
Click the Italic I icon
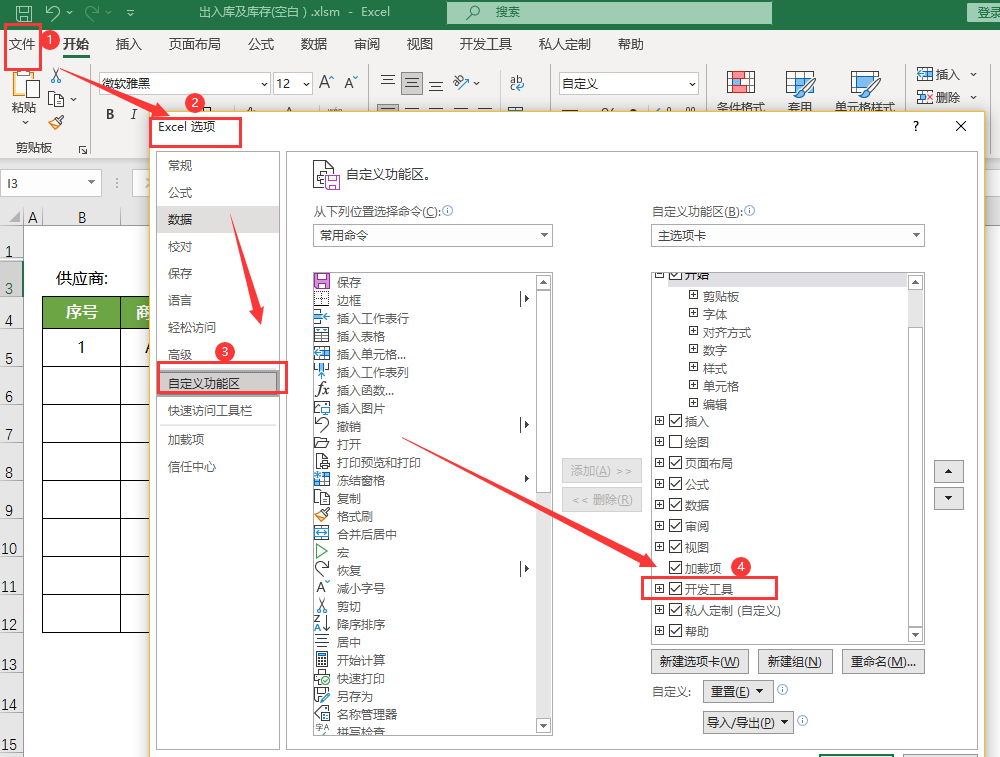(x=133, y=114)
